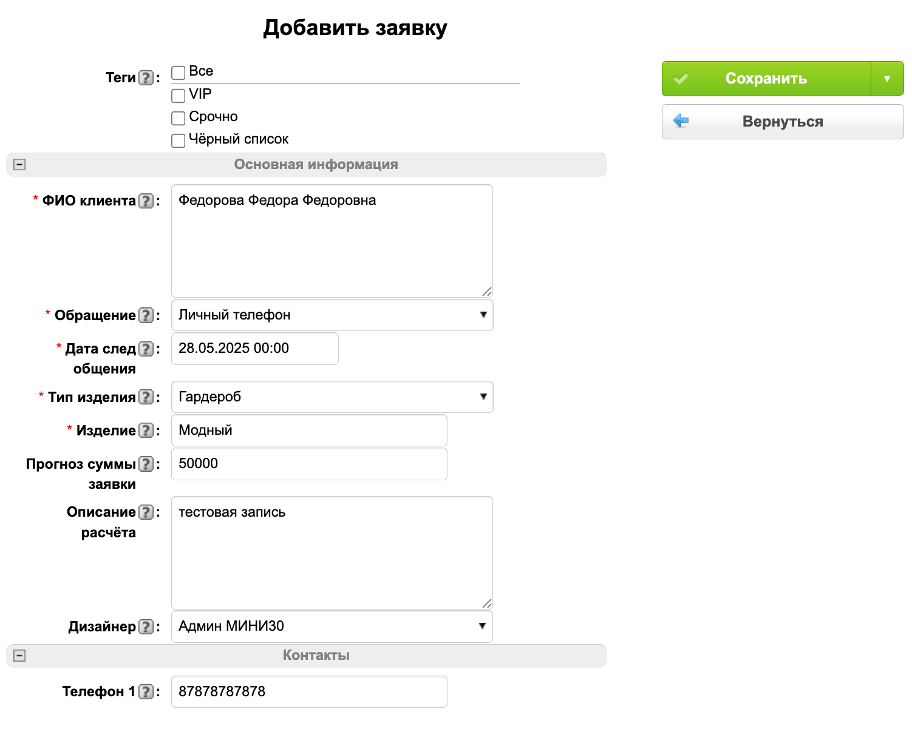This screenshot has width=912, height=746.
Task: Open the Обращение dropdown list
Action: (x=332, y=315)
